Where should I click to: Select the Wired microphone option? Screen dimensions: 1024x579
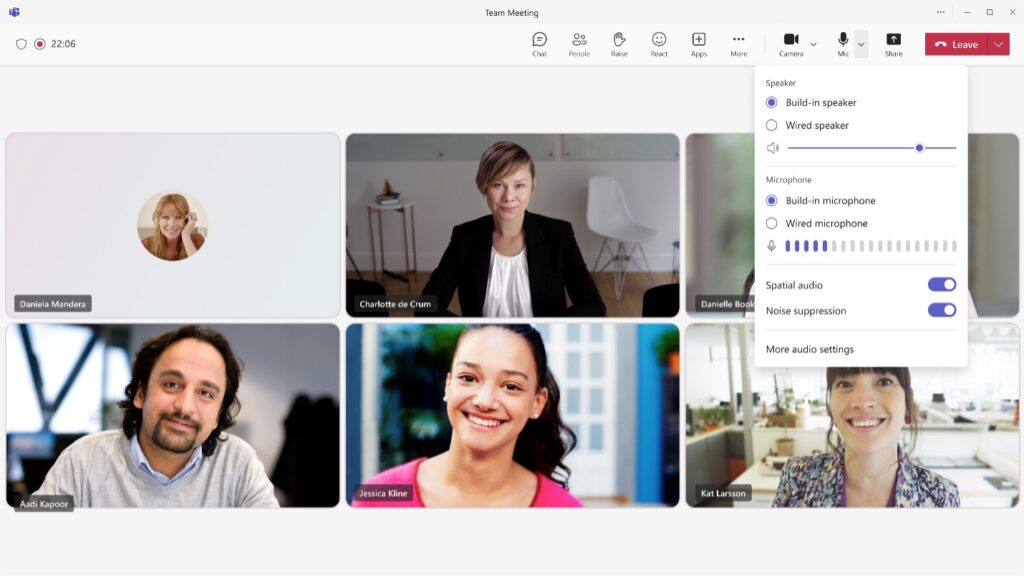pyautogui.click(x=772, y=224)
